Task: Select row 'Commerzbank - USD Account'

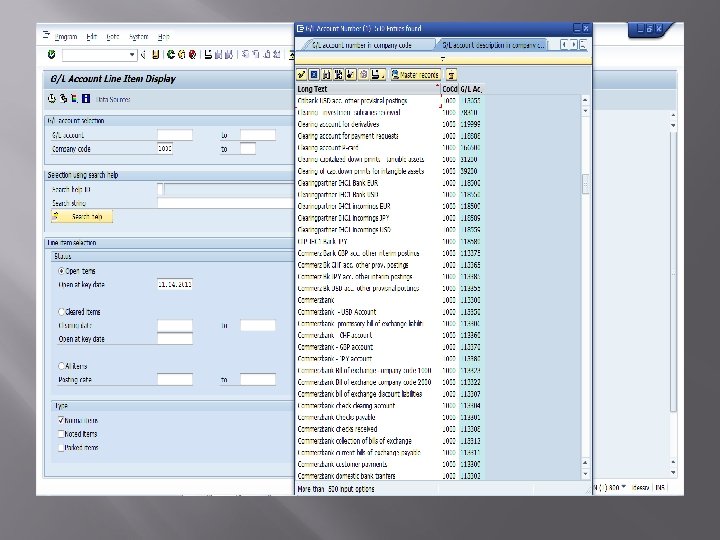Action: [x=390, y=312]
